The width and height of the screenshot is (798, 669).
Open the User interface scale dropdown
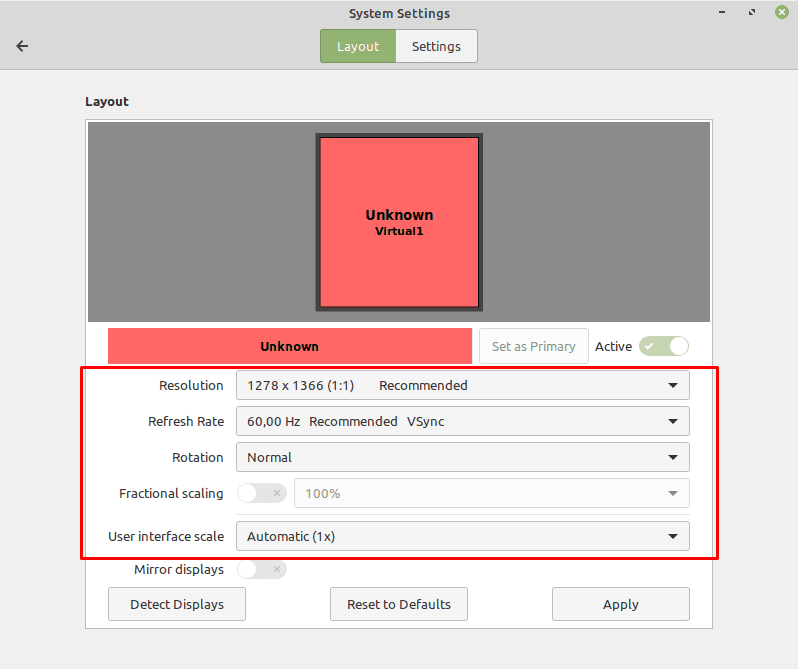463,536
